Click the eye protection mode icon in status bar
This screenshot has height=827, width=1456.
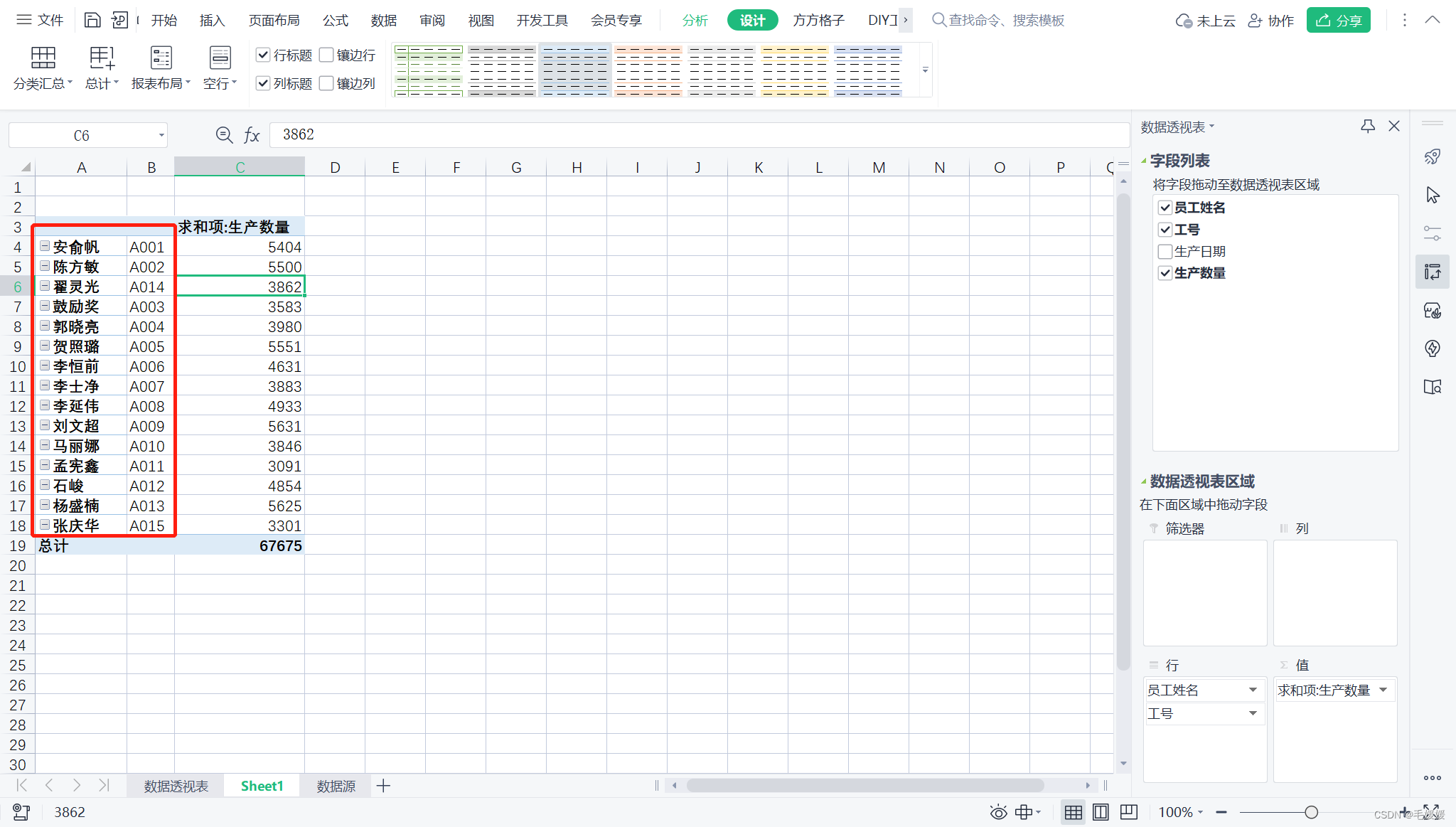pos(998,812)
